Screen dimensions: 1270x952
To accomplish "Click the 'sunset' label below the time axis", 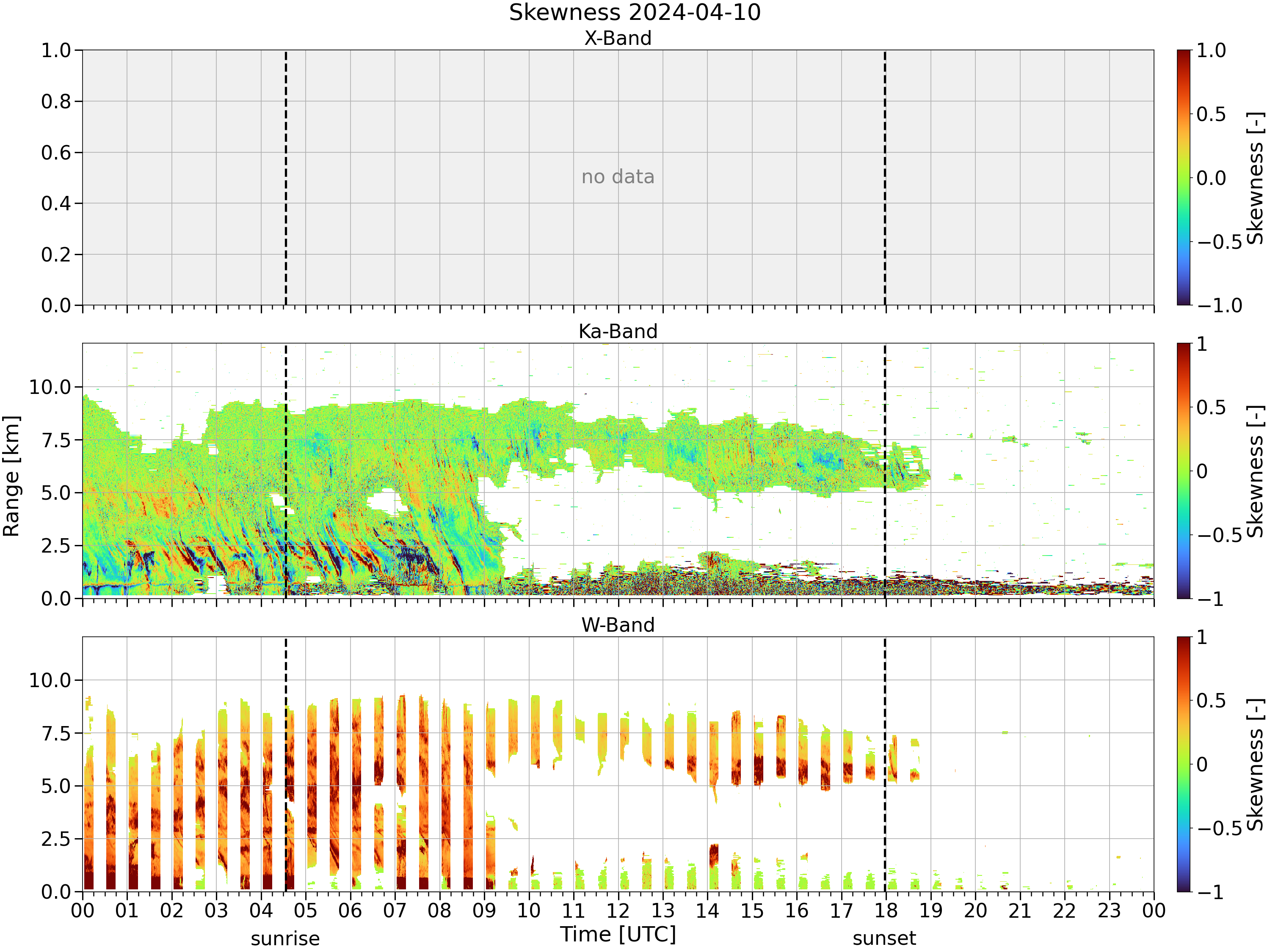I will point(884,939).
